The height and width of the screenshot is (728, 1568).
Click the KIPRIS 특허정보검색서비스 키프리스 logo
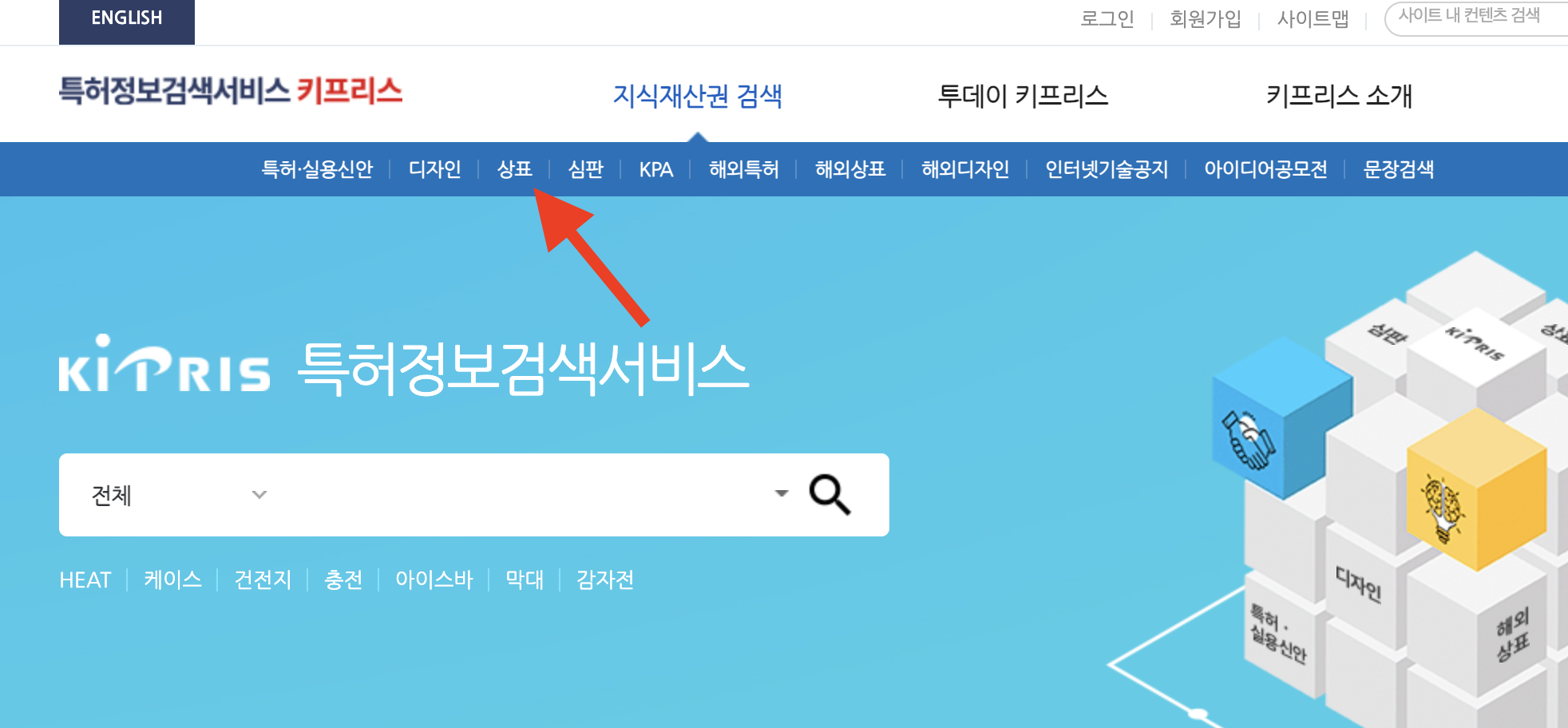[229, 92]
